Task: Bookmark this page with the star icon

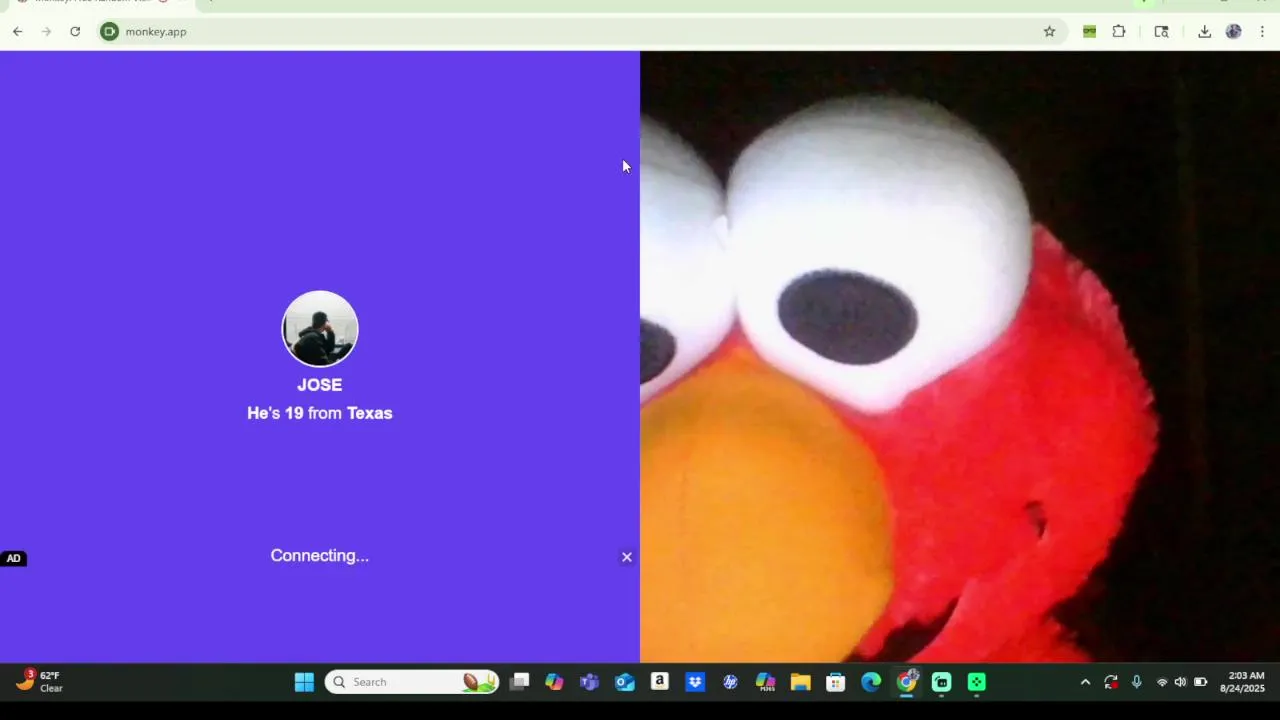Action: click(1049, 31)
